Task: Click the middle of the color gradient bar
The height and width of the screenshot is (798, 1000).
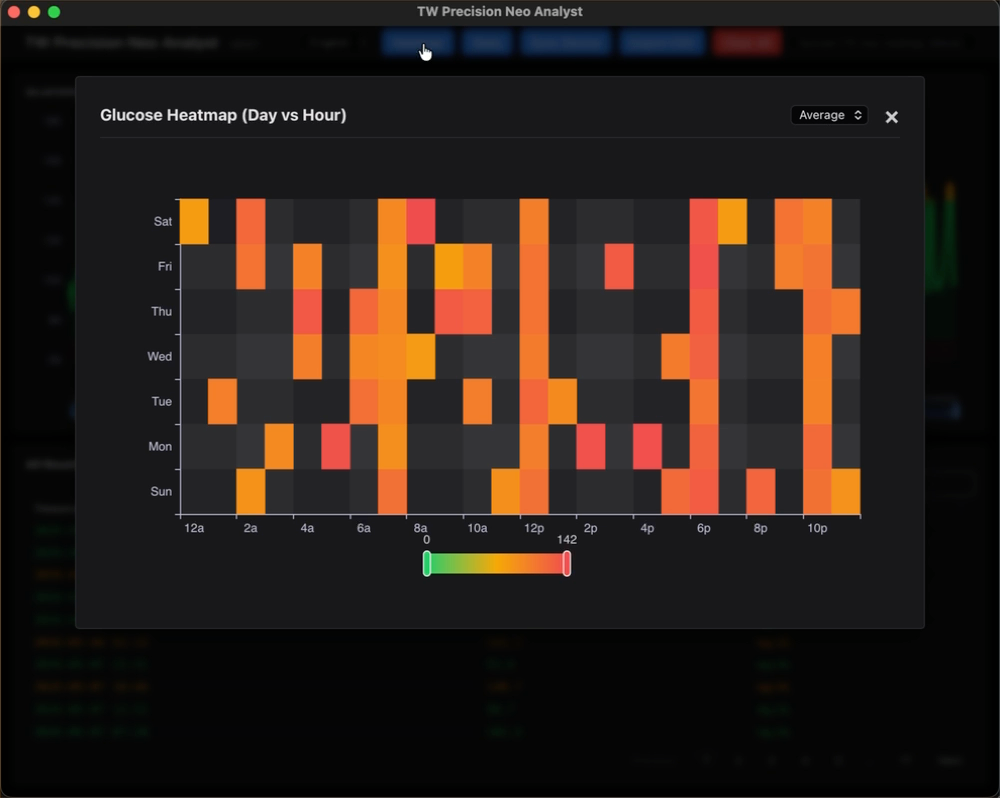Action: pyautogui.click(x=497, y=564)
